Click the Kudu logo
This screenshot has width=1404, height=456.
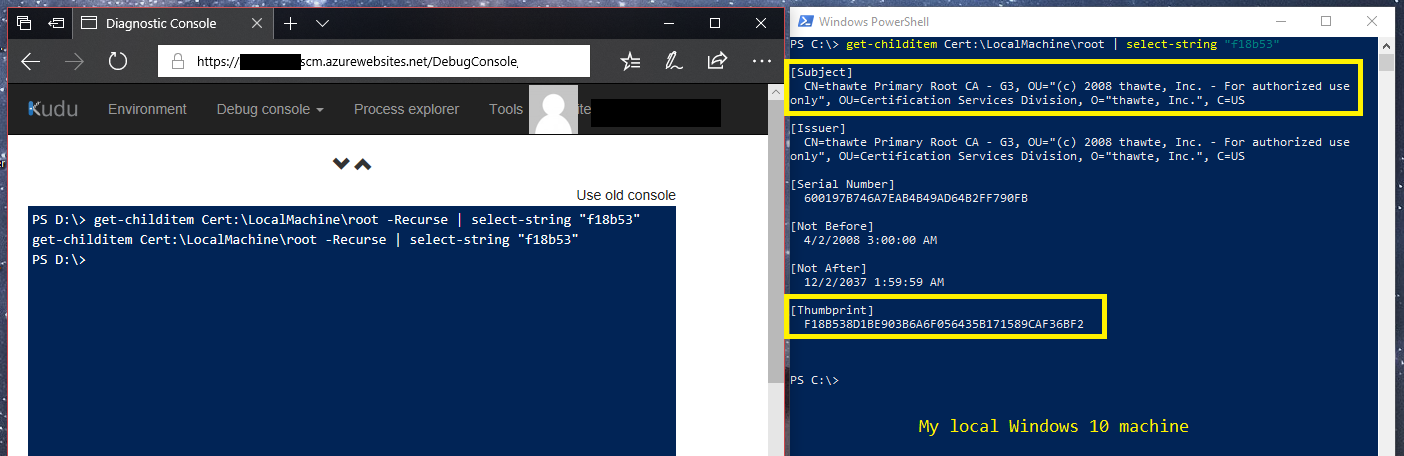click(52, 109)
